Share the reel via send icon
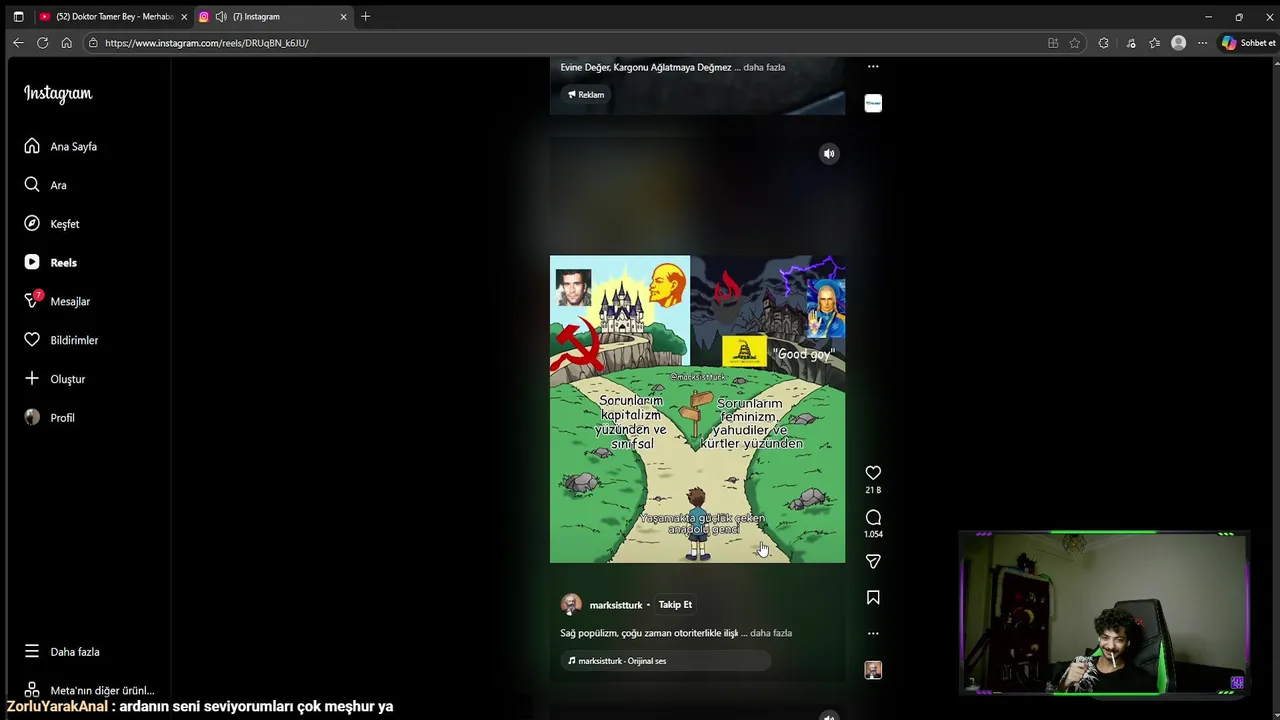The image size is (1280, 720). (873, 561)
